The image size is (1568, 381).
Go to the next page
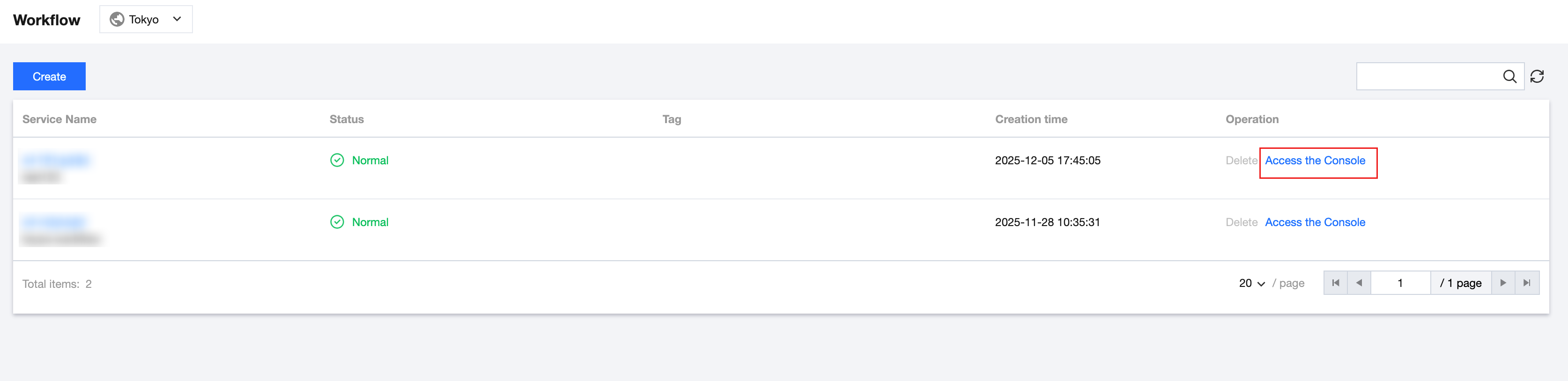(x=1503, y=283)
